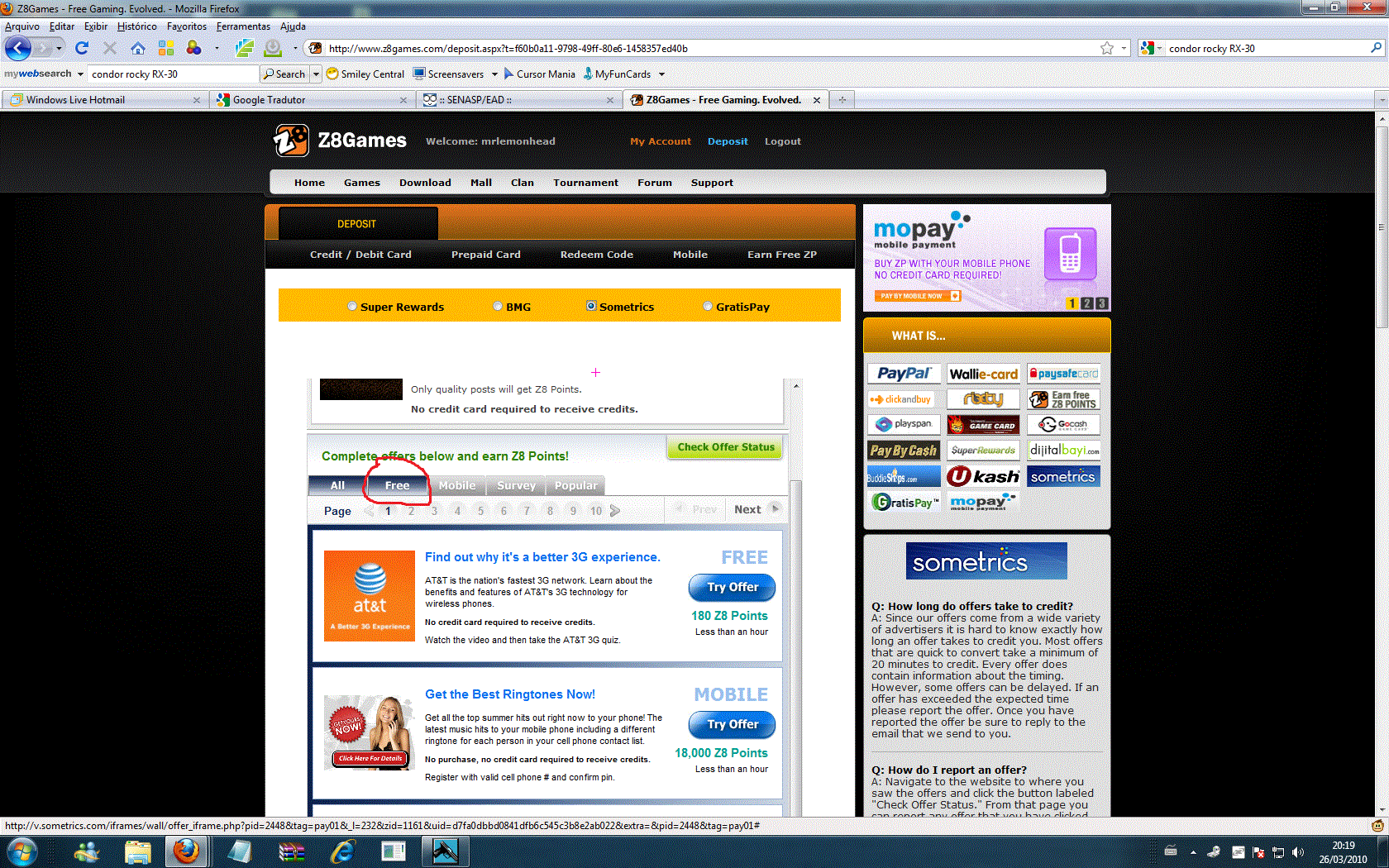Viewport: 1389px width, 868px height.
Task: Click the Logout link
Action: pos(782,141)
